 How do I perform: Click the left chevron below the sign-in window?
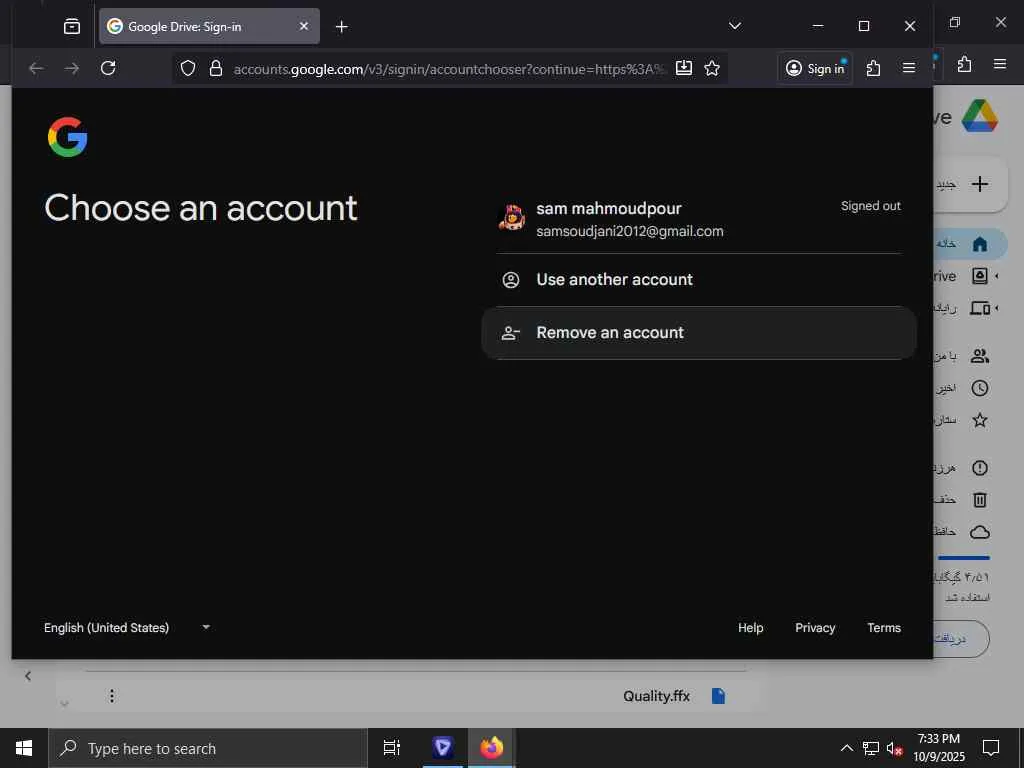coord(27,676)
